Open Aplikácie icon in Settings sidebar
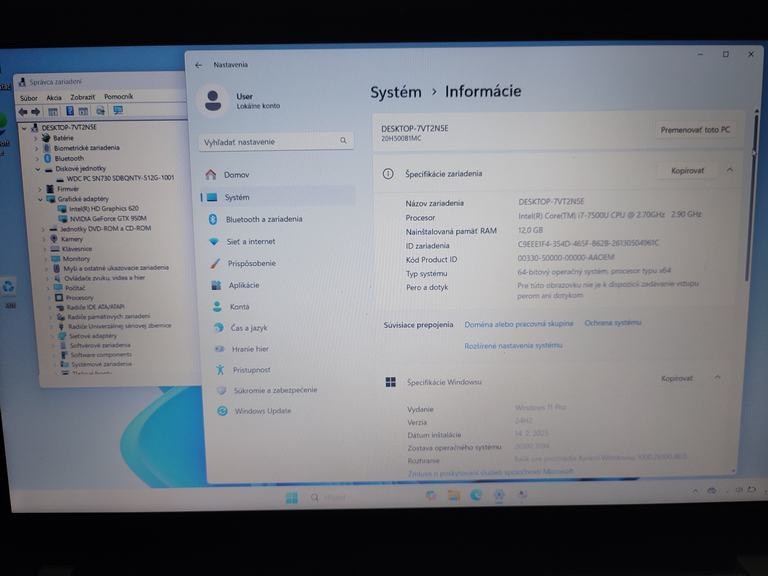768x576 pixels. pos(216,285)
